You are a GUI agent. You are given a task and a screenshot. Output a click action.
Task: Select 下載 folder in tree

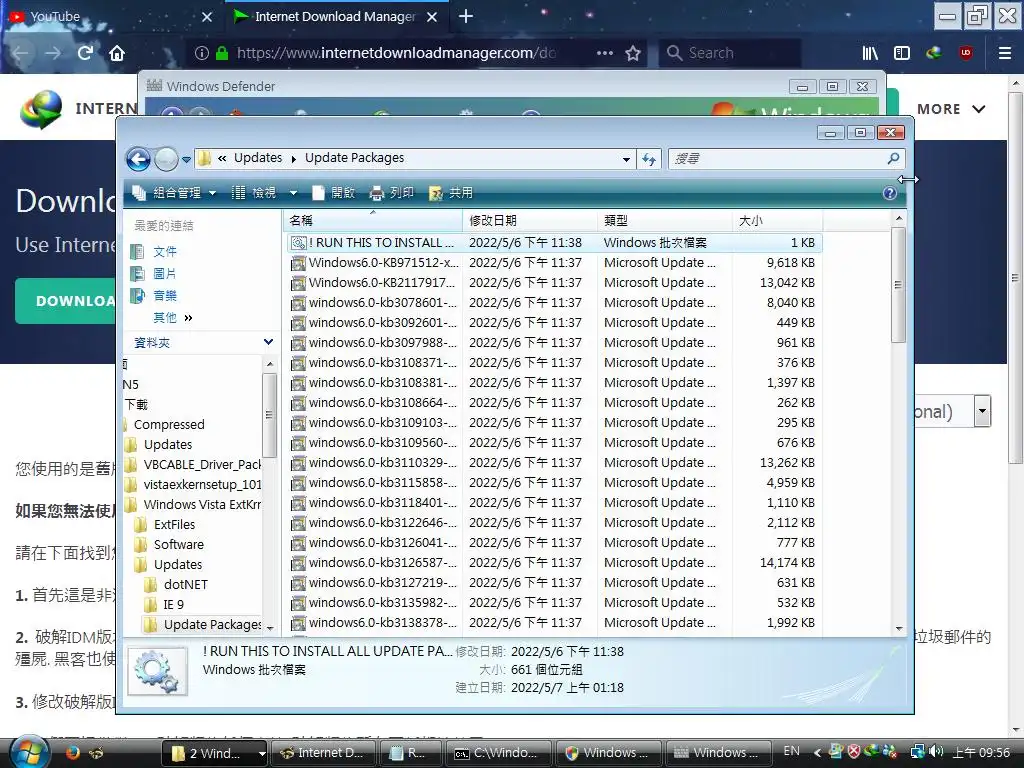click(x=136, y=404)
